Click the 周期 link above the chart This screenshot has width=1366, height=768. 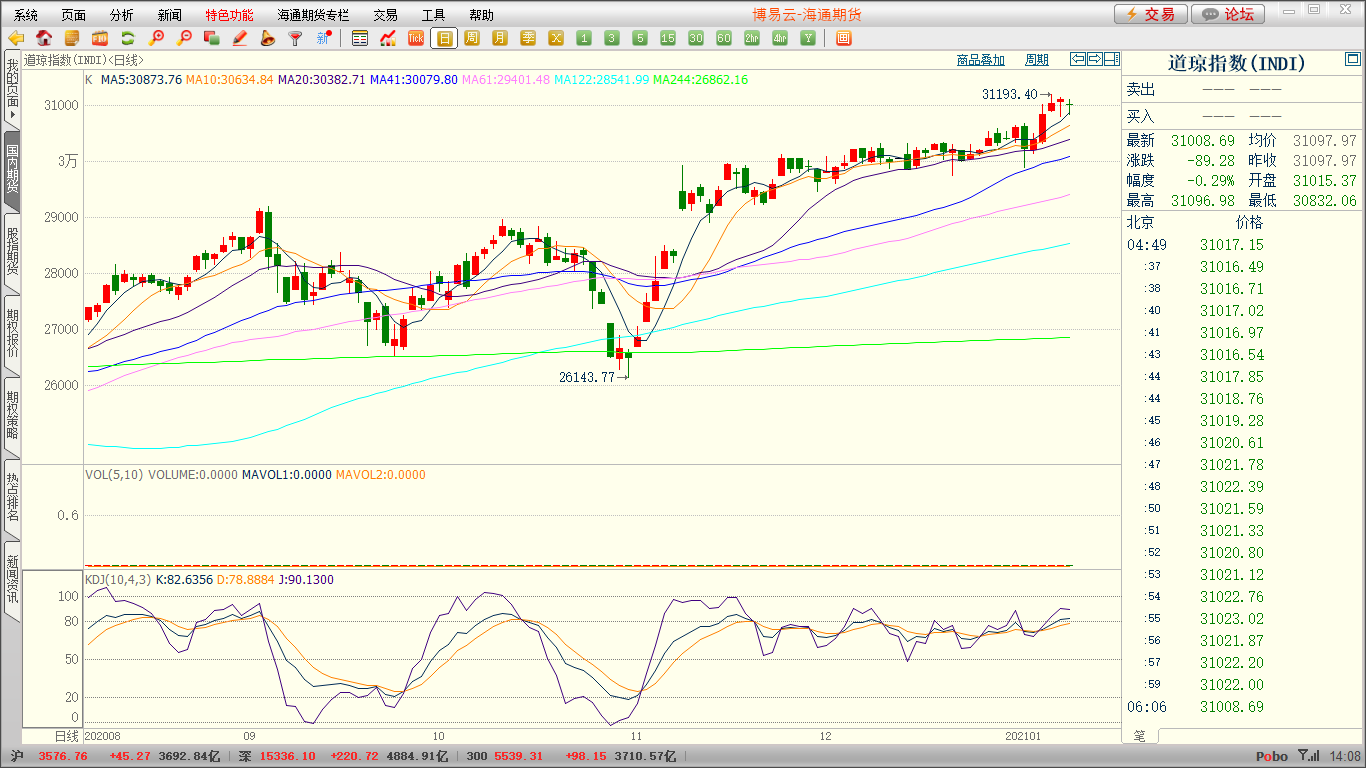point(1037,60)
